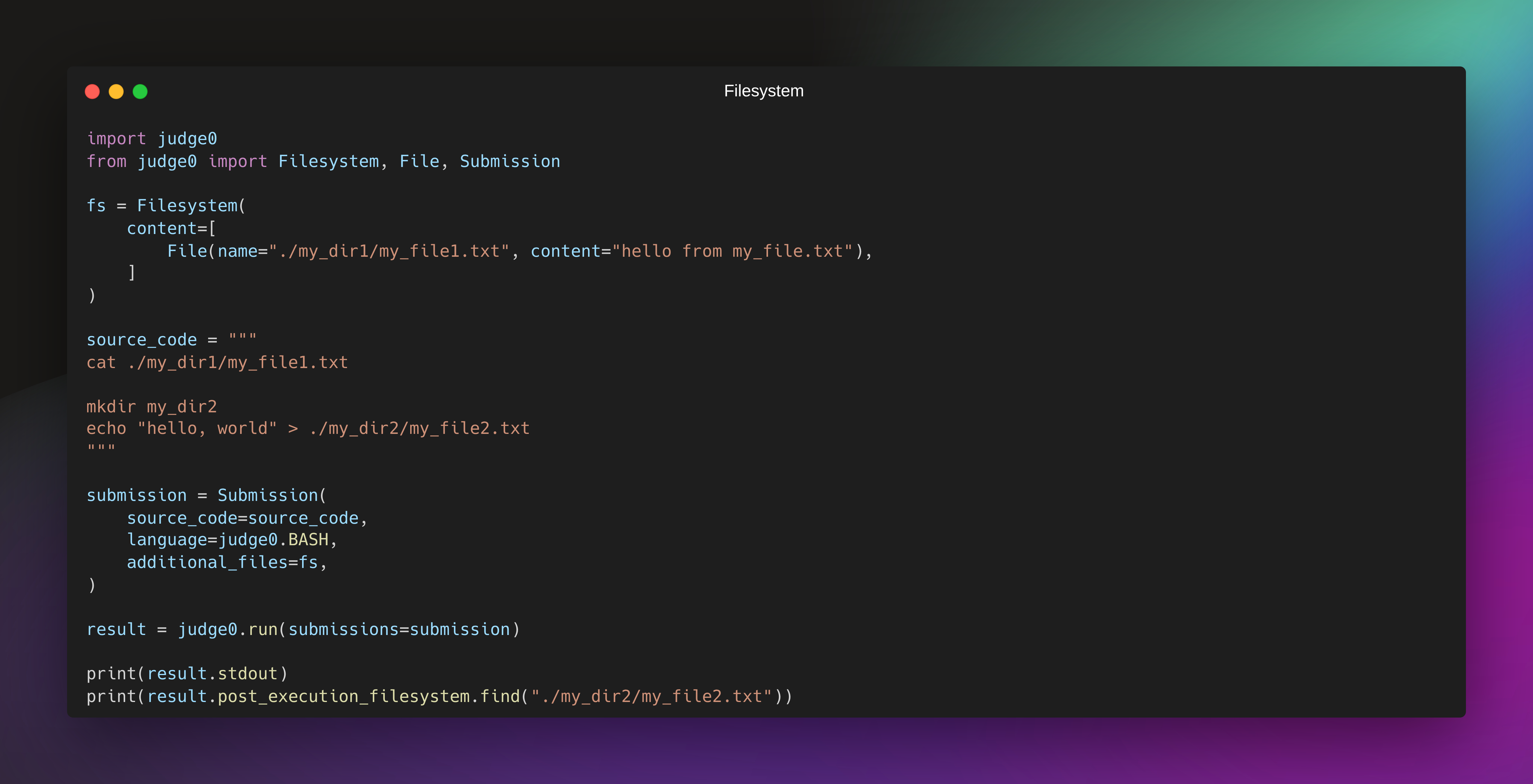Select the judge0 import statement
1533x784 pixels.
tap(152, 138)
